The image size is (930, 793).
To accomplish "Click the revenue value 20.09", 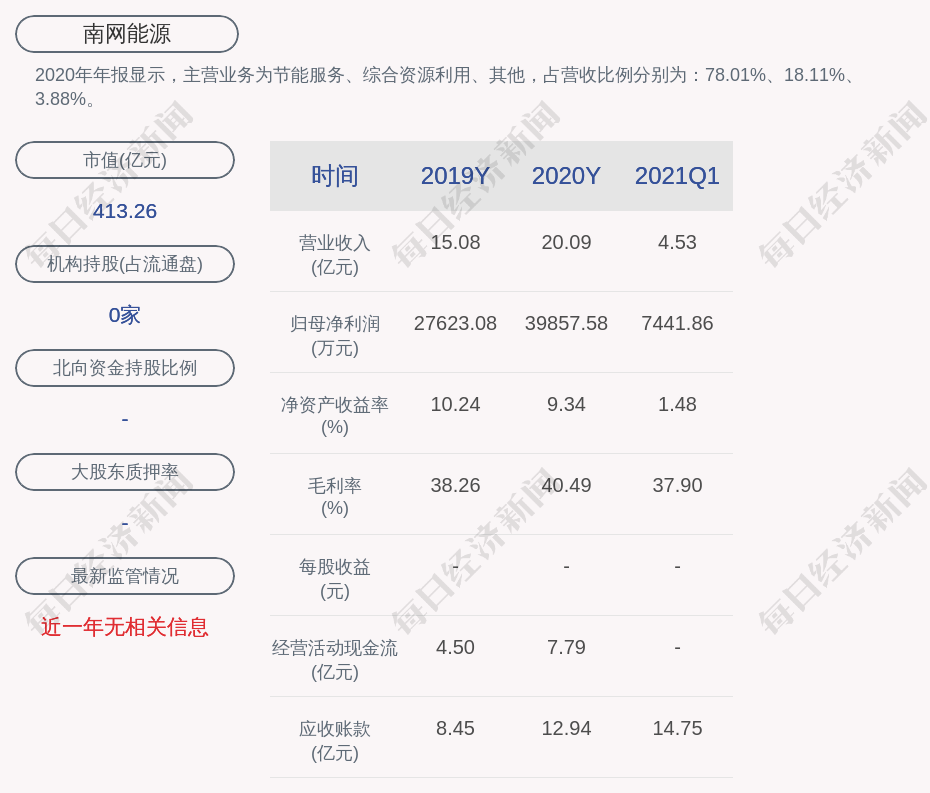I will pos(566,243).
